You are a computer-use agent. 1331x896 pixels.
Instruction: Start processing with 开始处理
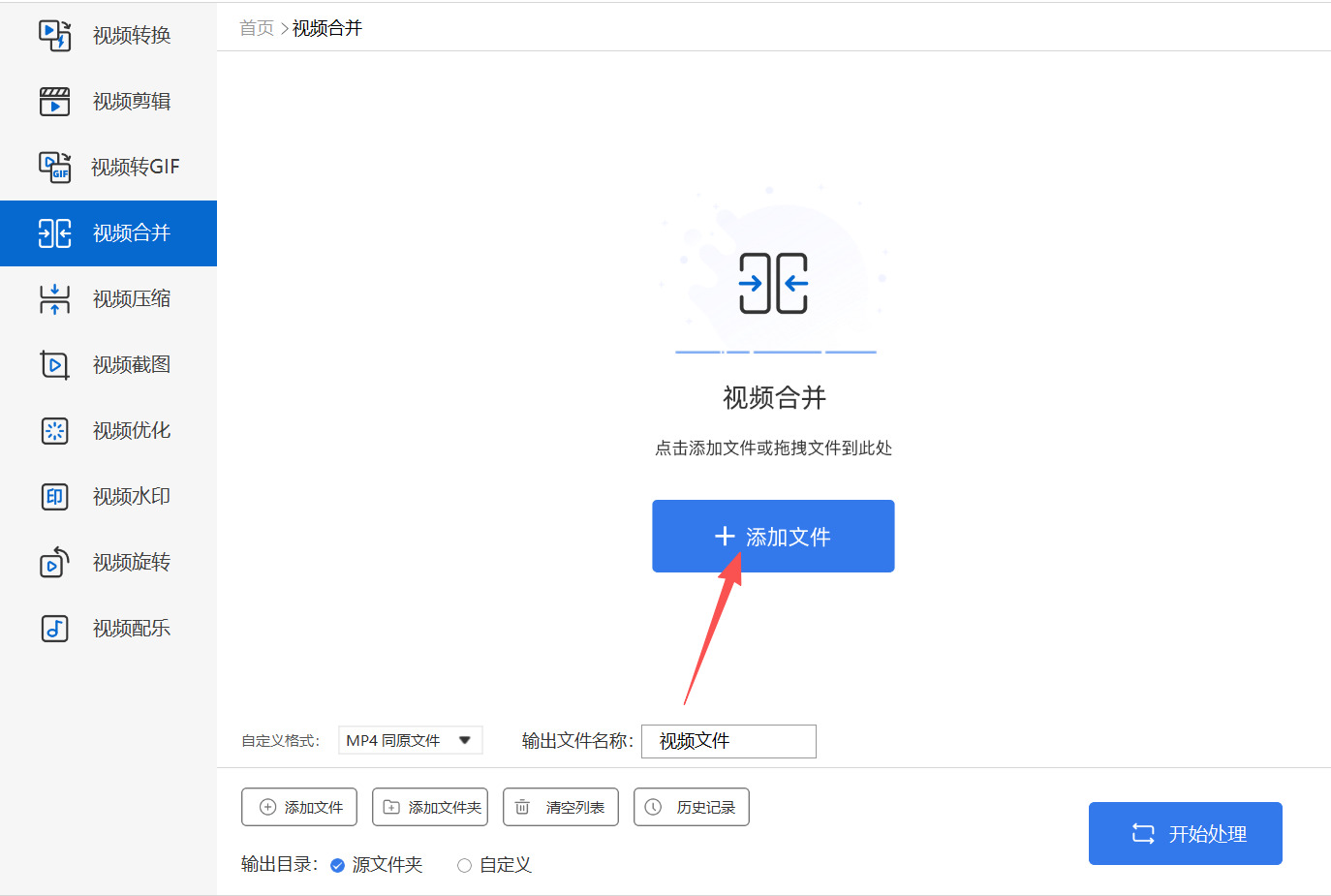click(1185, 833)
